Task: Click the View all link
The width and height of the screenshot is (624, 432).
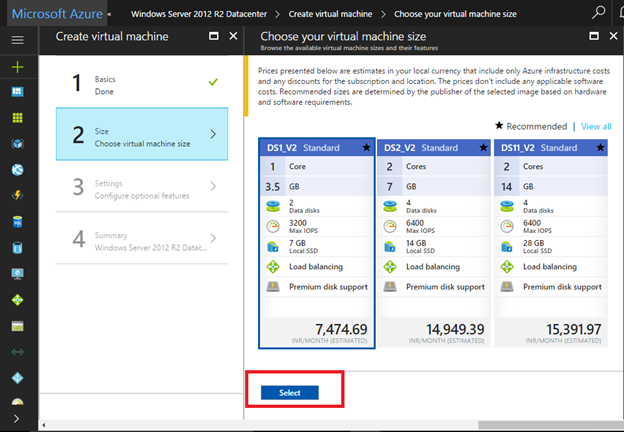Action: (x=596, y=126)
